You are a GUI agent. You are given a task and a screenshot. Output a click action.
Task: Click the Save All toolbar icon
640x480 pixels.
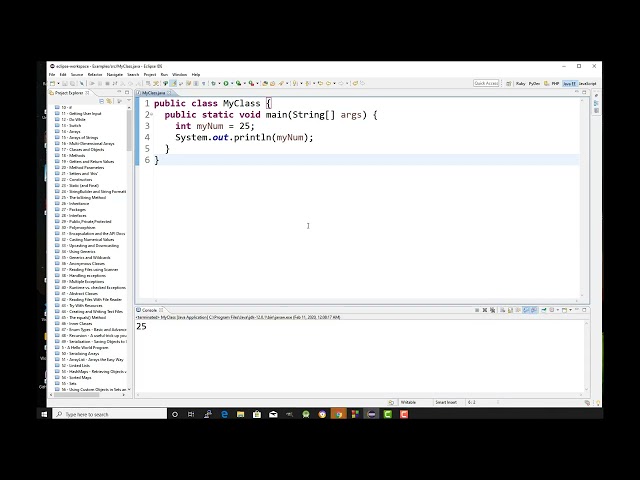[72, 83]
